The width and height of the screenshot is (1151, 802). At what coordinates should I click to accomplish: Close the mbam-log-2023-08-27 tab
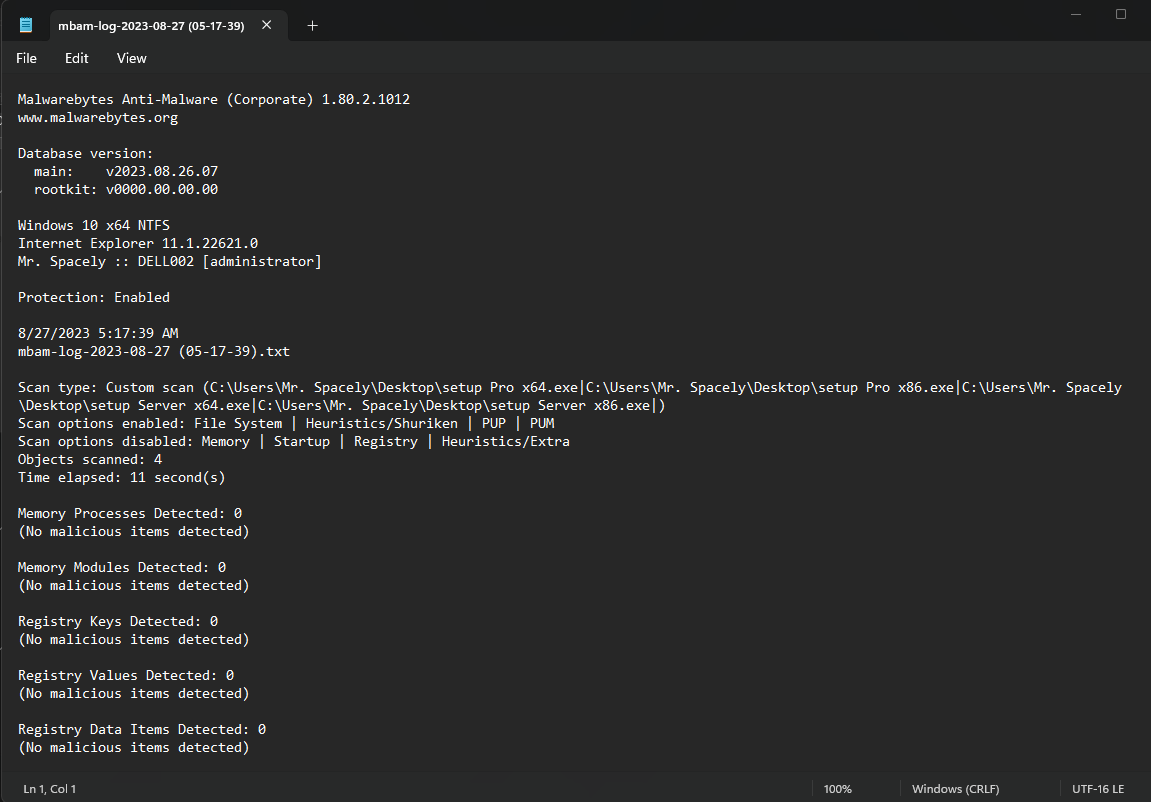(266, 25)
